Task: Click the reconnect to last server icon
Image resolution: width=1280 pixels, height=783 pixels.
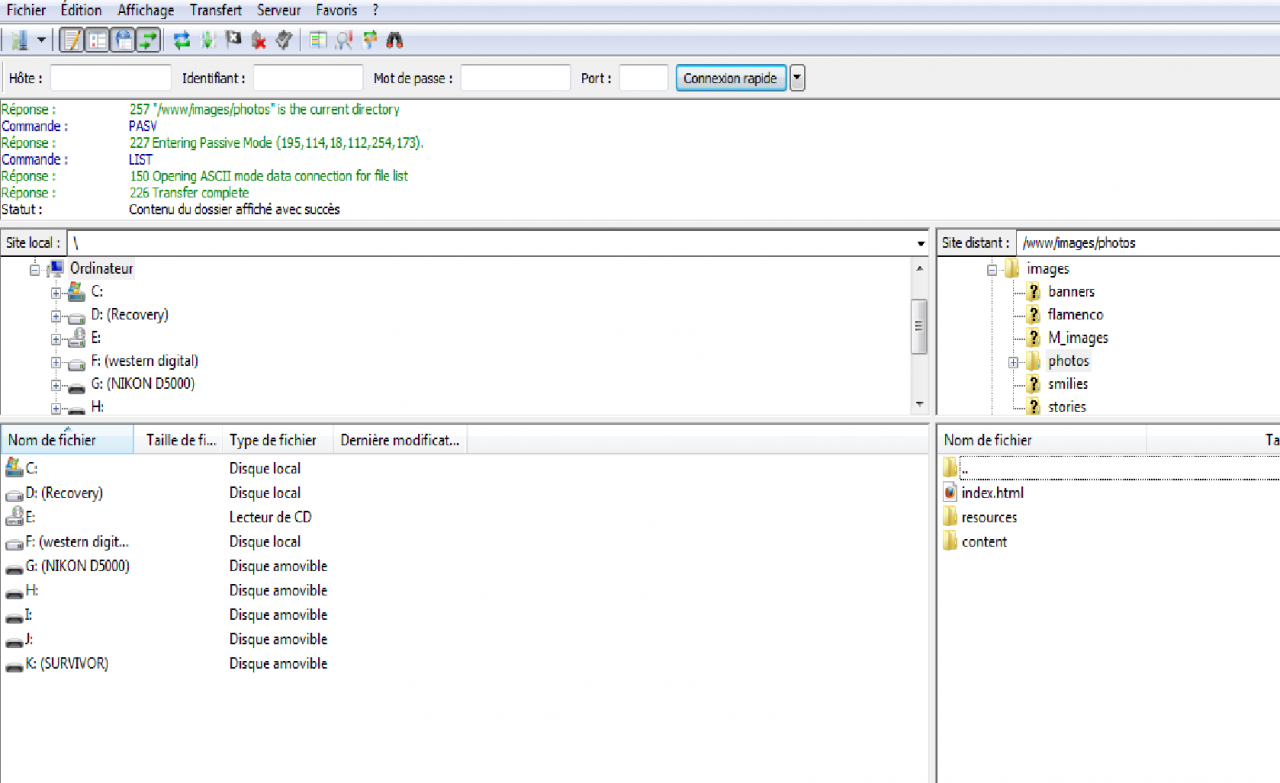Action: point(284,40)
